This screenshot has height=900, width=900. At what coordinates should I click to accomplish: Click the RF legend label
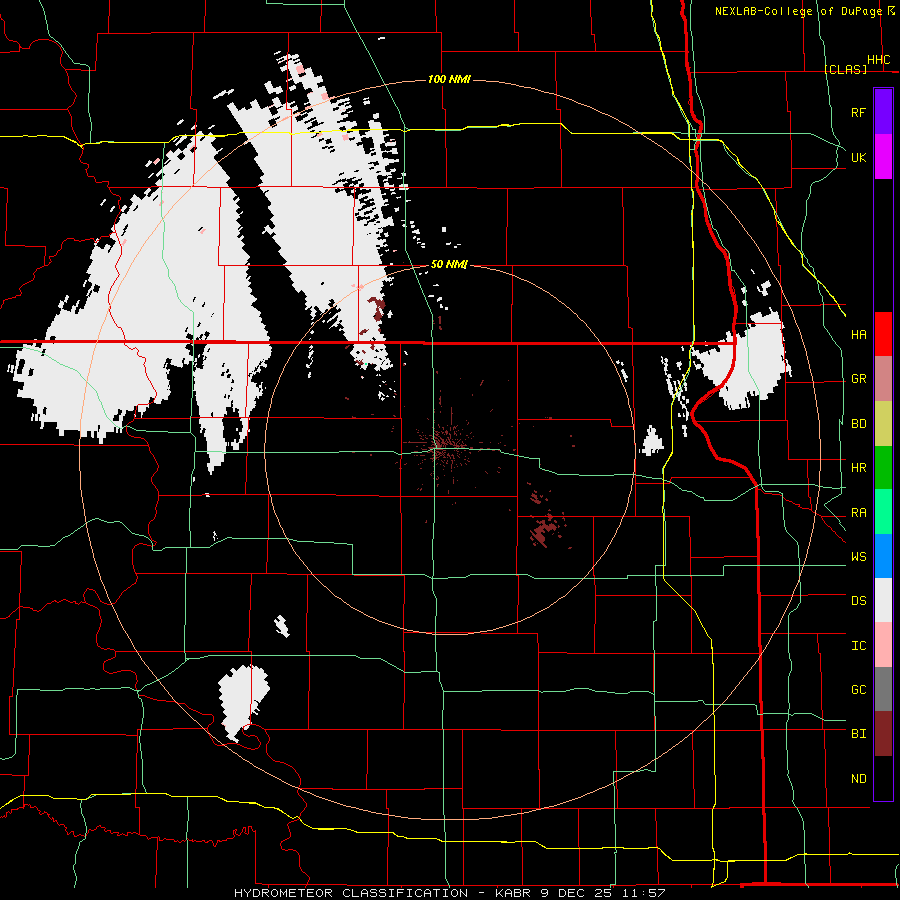[x=858, y=112]
